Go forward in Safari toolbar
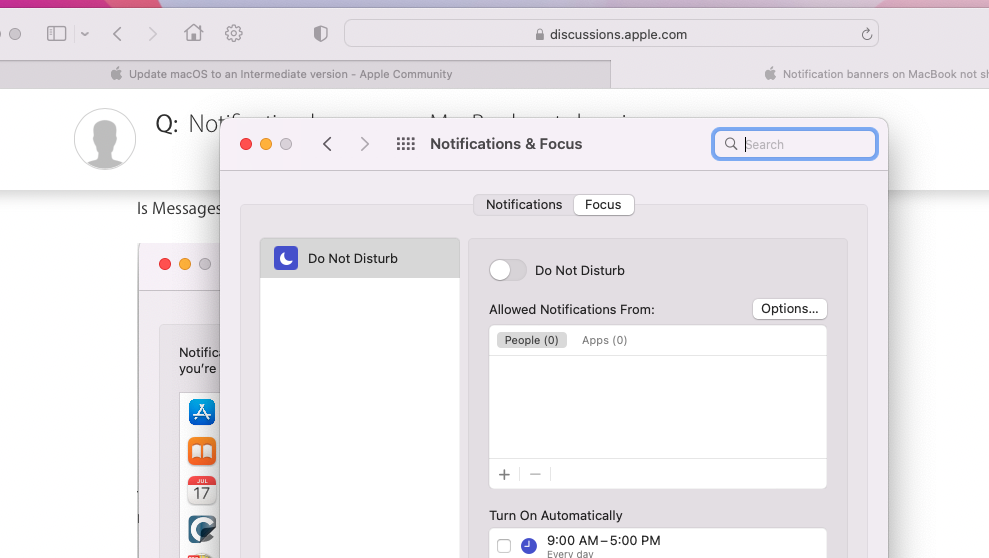Viewport: 989px width, 558px height. point(152,34)
